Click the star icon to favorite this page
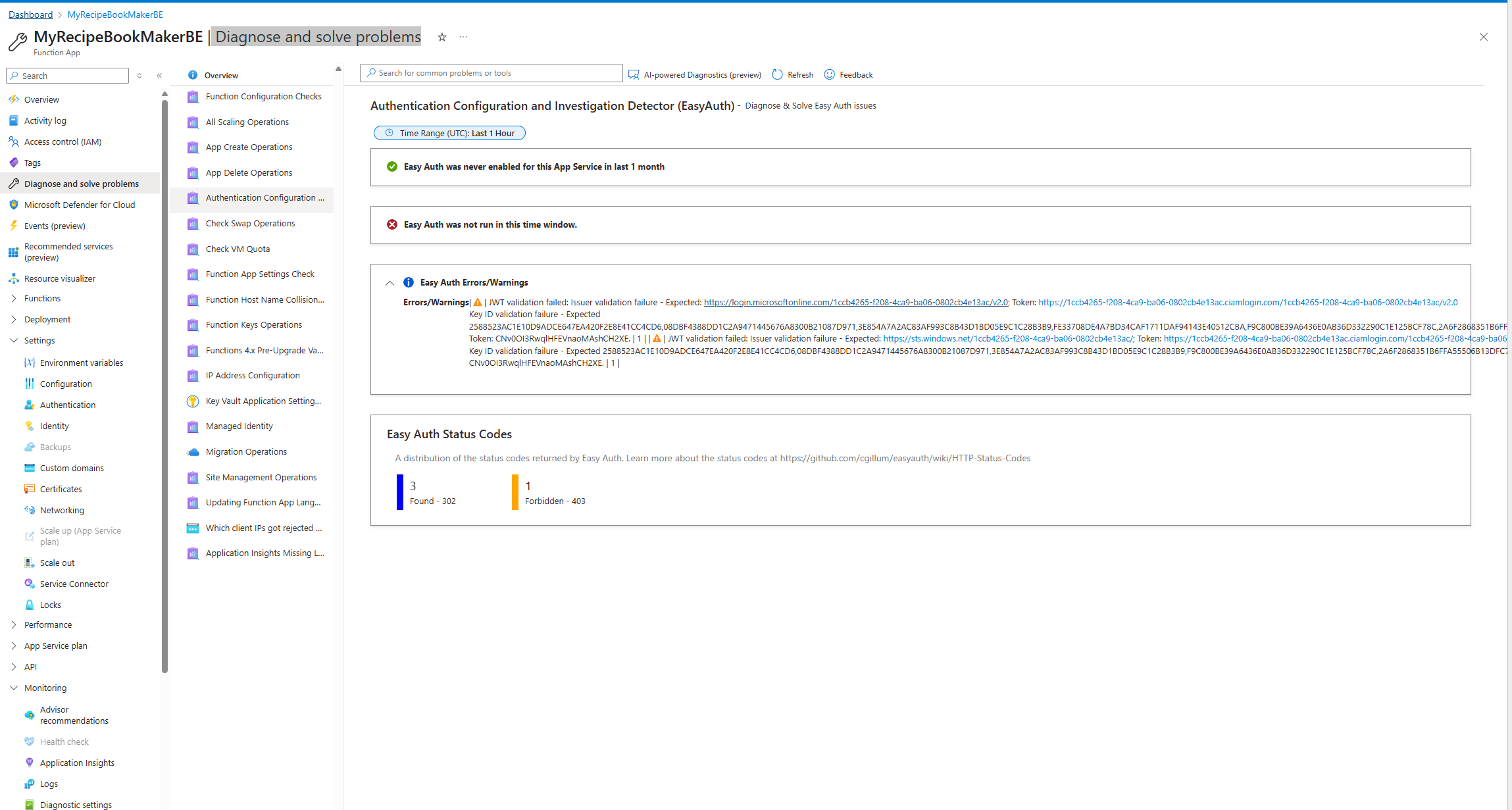Image resolution: width=1512 pixels, height=810 pixels. click(441, 37)
